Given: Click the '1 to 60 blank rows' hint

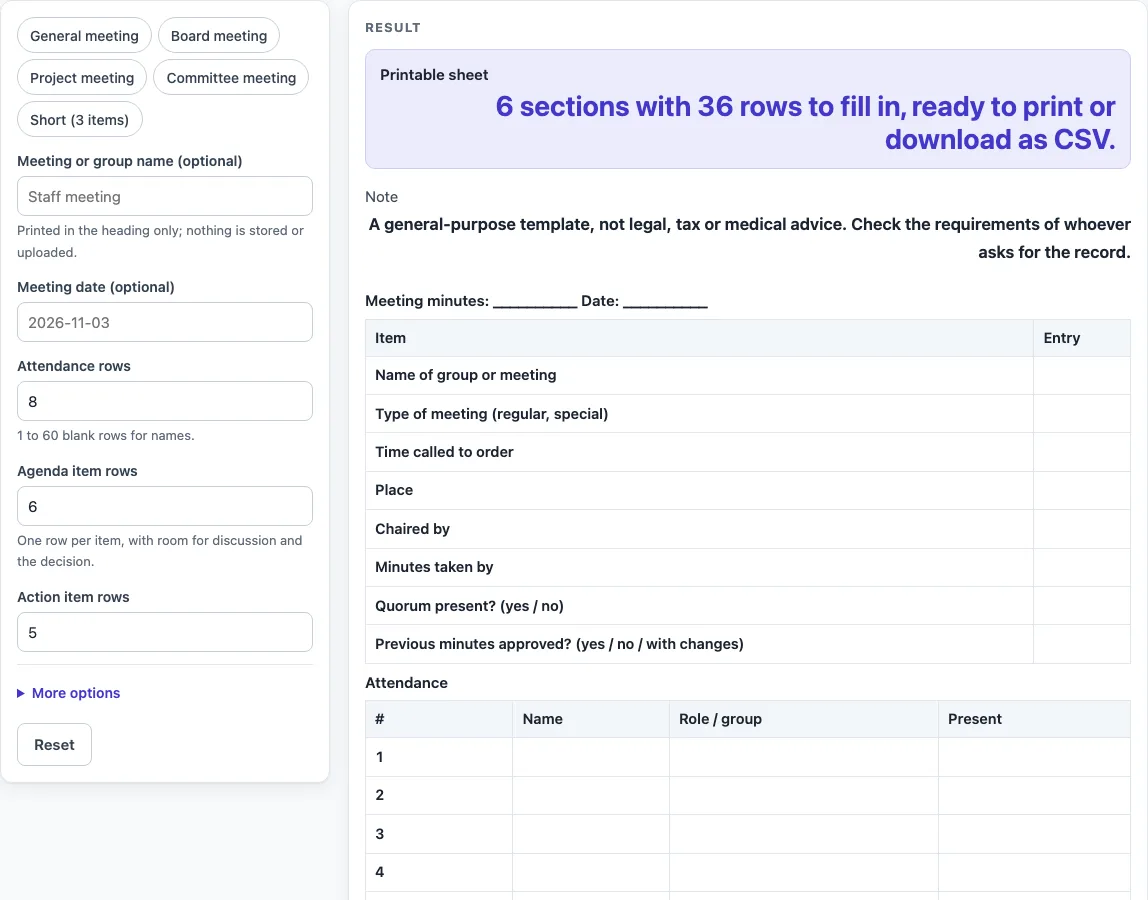Looking at the screenshot, I should (105, 435).
